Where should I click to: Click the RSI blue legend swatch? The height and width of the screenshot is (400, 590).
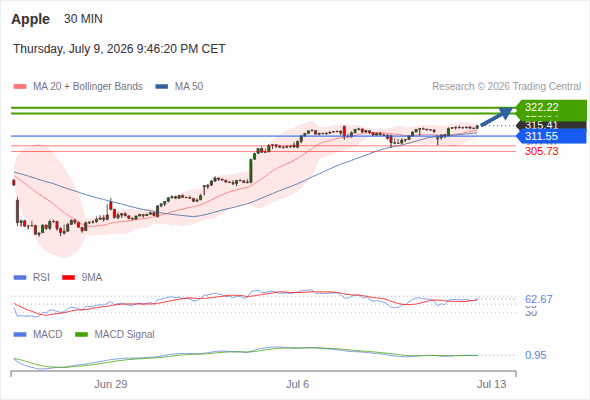tap(20, 278)
